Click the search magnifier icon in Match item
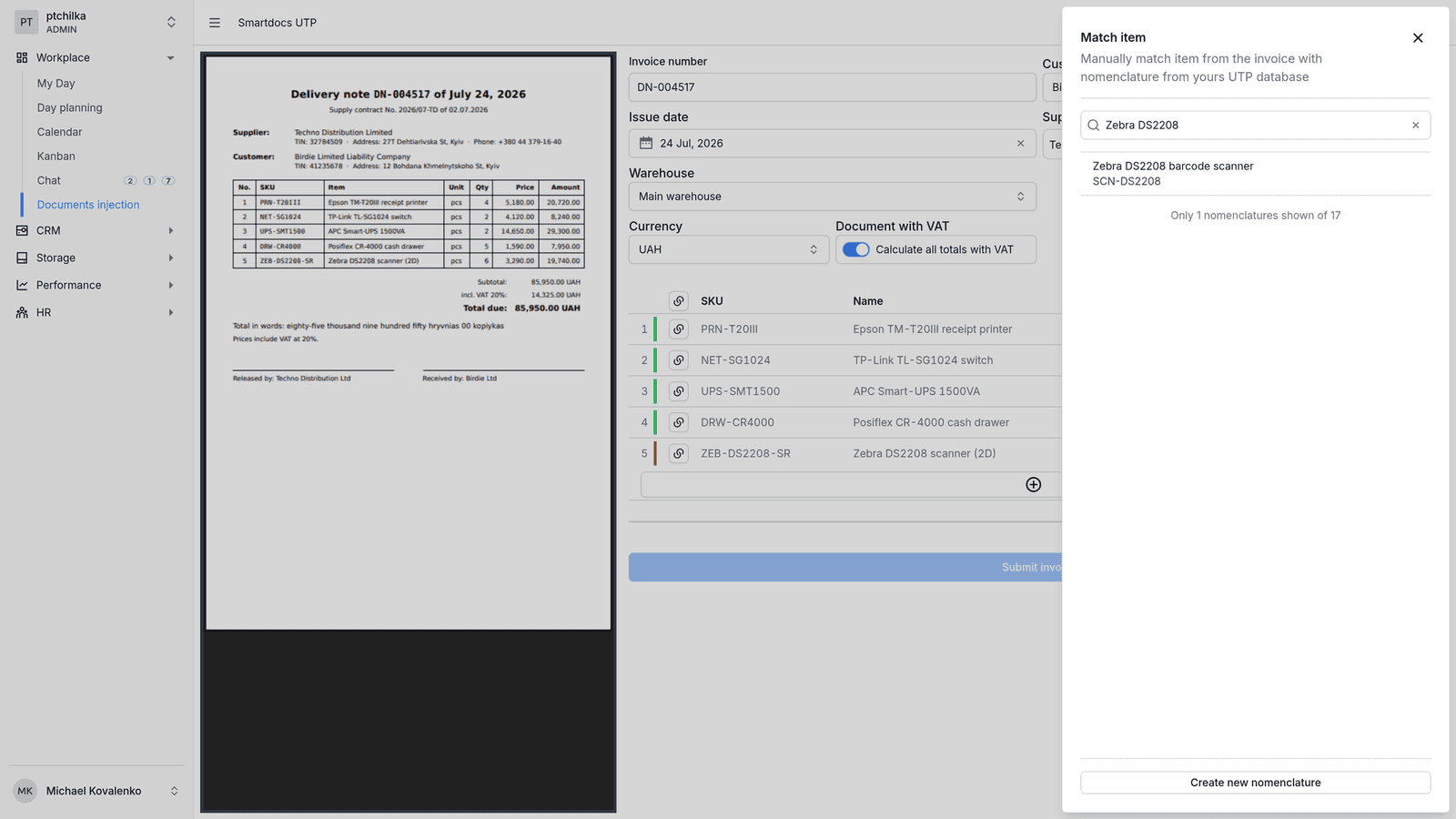 click(x=1094, y=126)
